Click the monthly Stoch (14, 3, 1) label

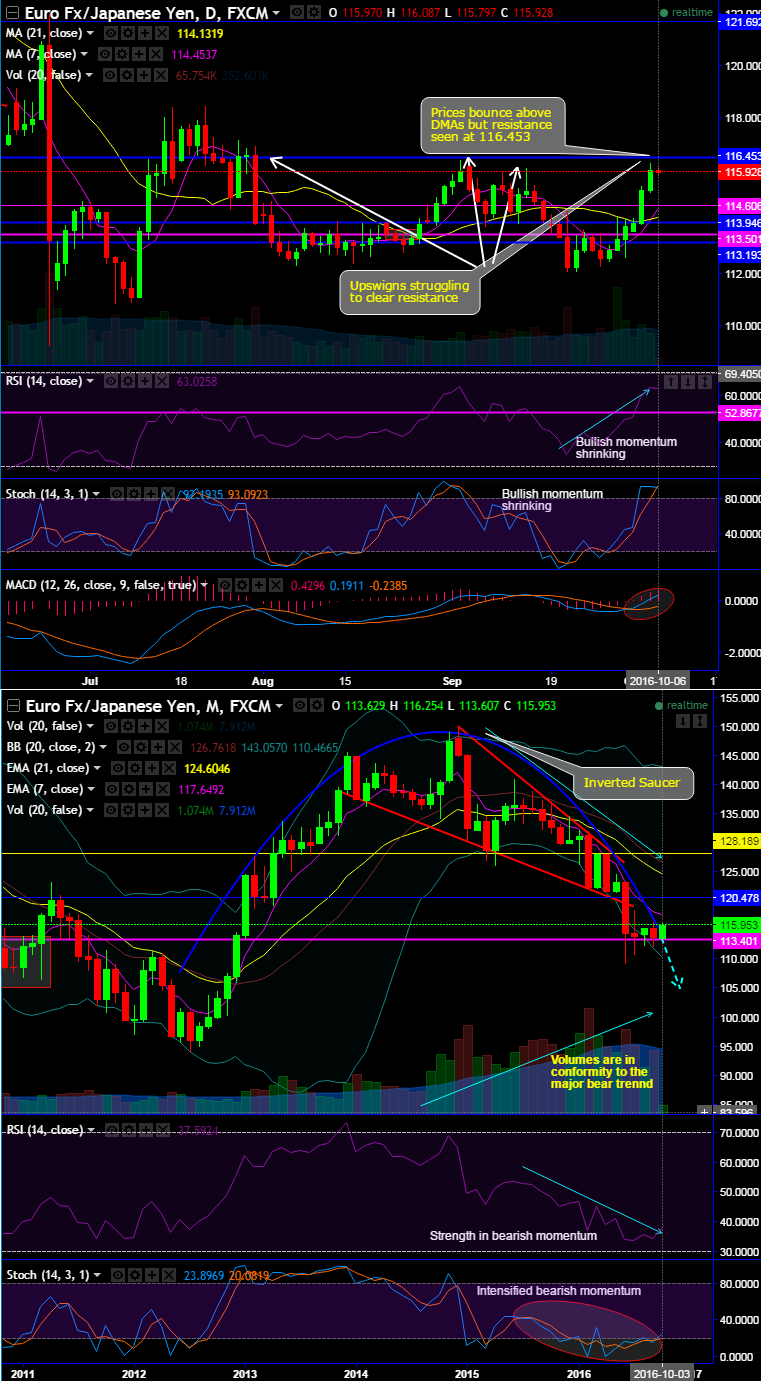(45, 1274)
